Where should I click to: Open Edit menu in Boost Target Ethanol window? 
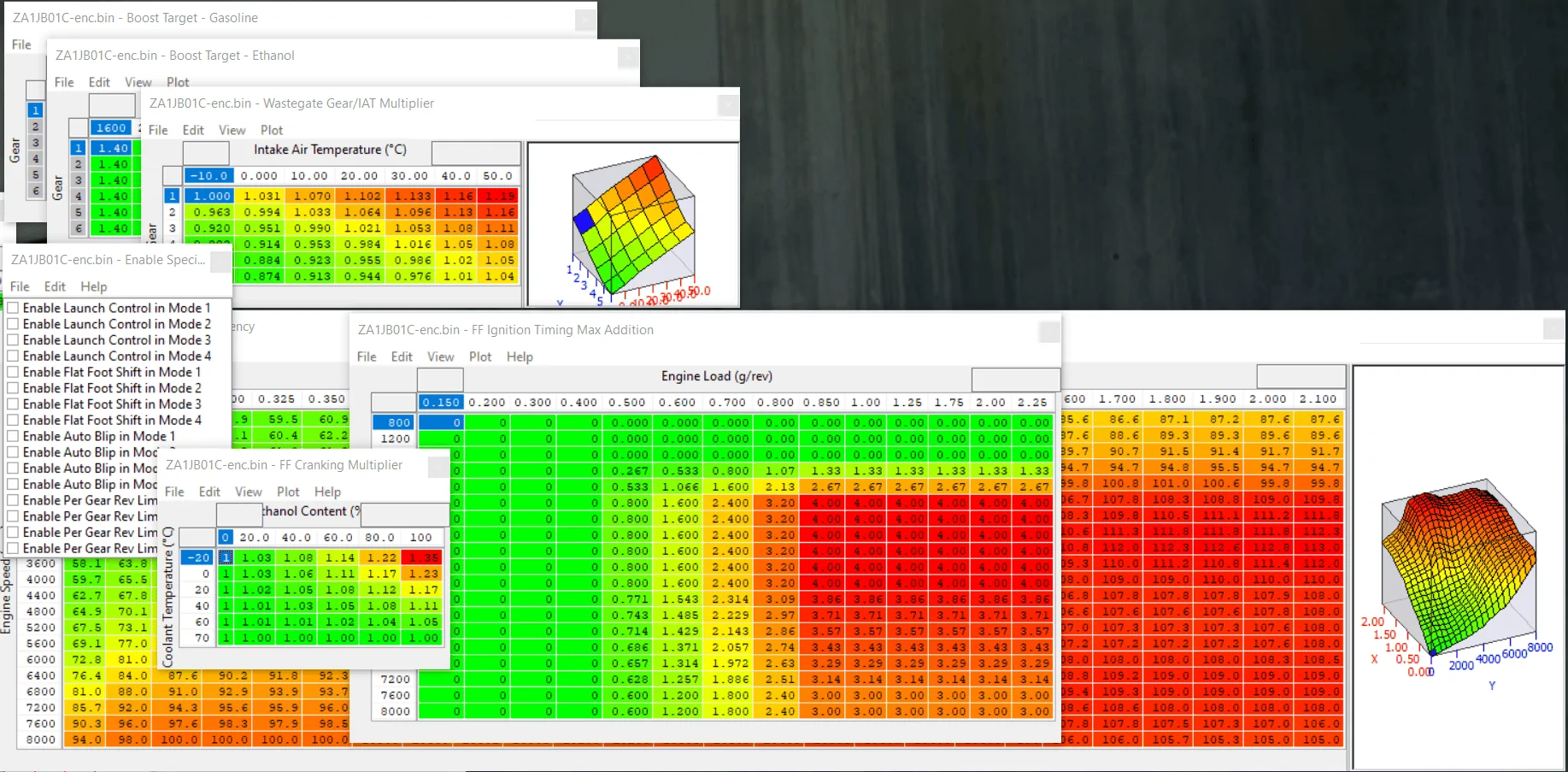tap(99, 82)
